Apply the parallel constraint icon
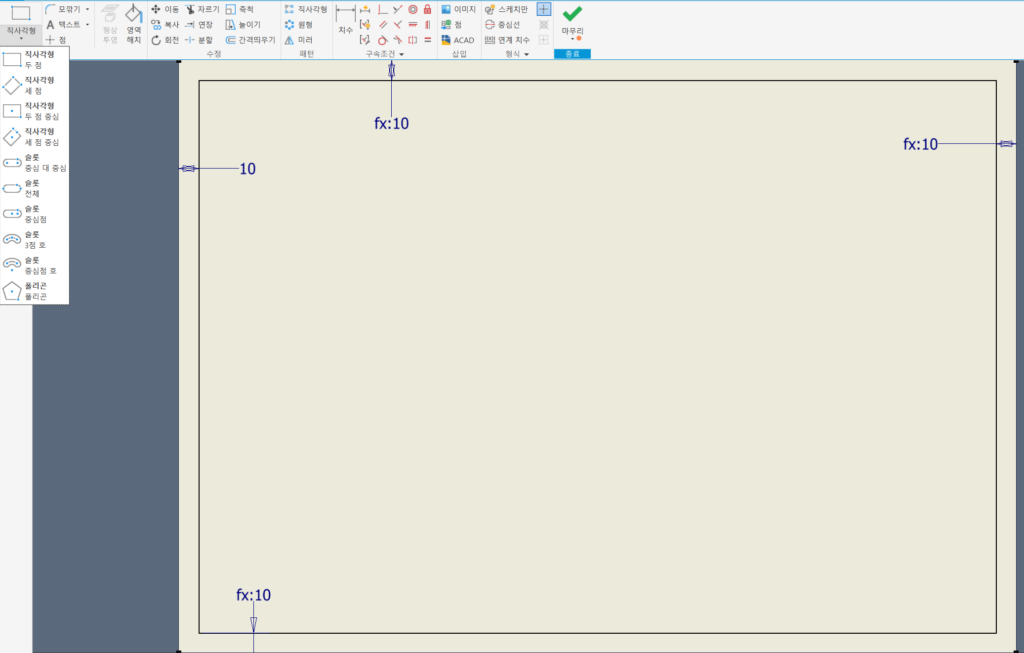The height and width of the screenshot is (653, 1024). pos(383,25)
